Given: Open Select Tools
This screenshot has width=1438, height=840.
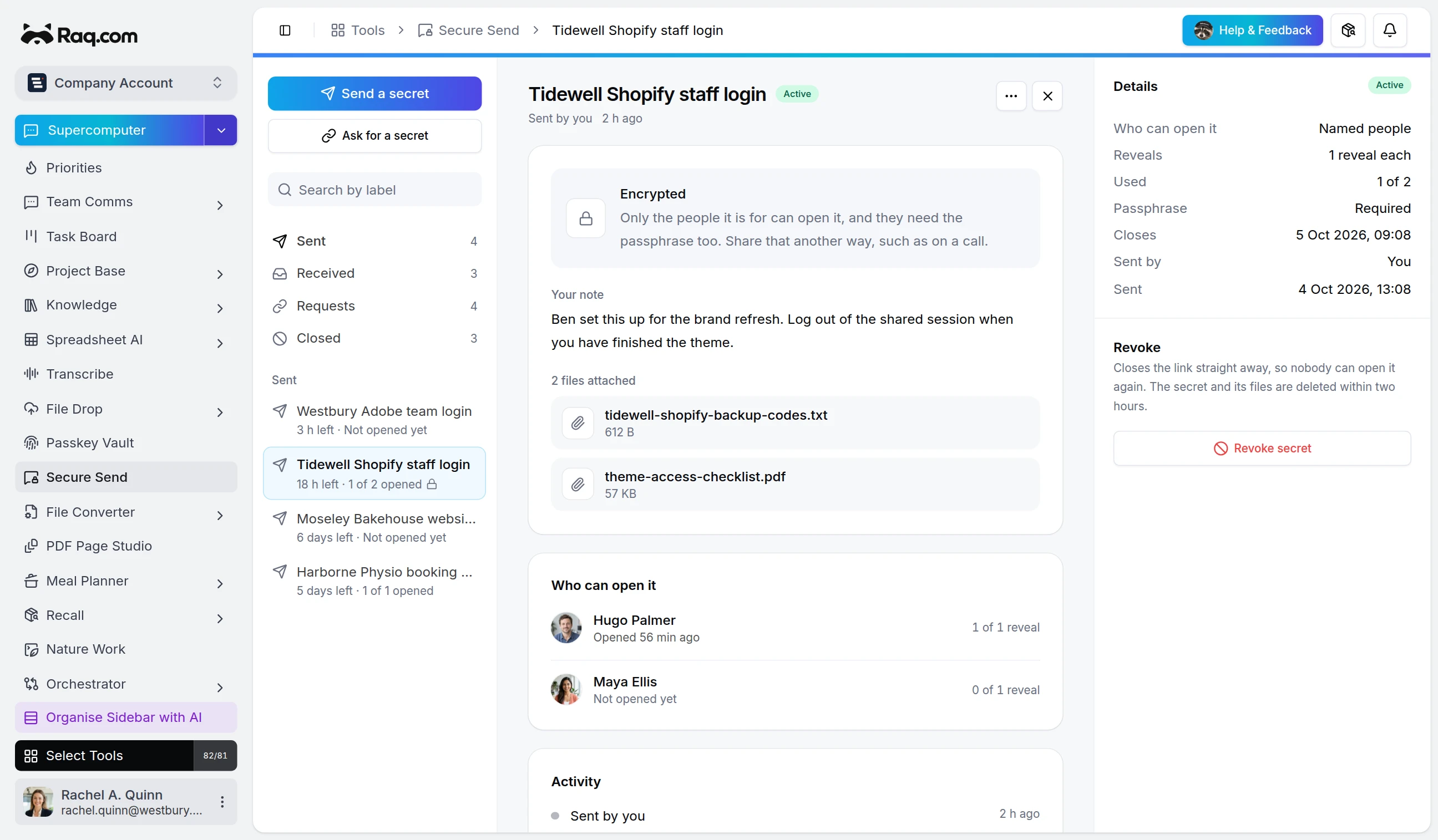Looking at the screenshot, I should 104,756.
